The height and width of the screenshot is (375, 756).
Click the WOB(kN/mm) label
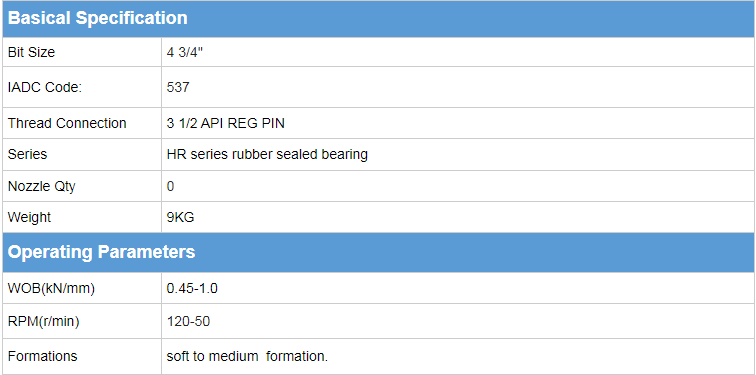(x=52, y=288)
